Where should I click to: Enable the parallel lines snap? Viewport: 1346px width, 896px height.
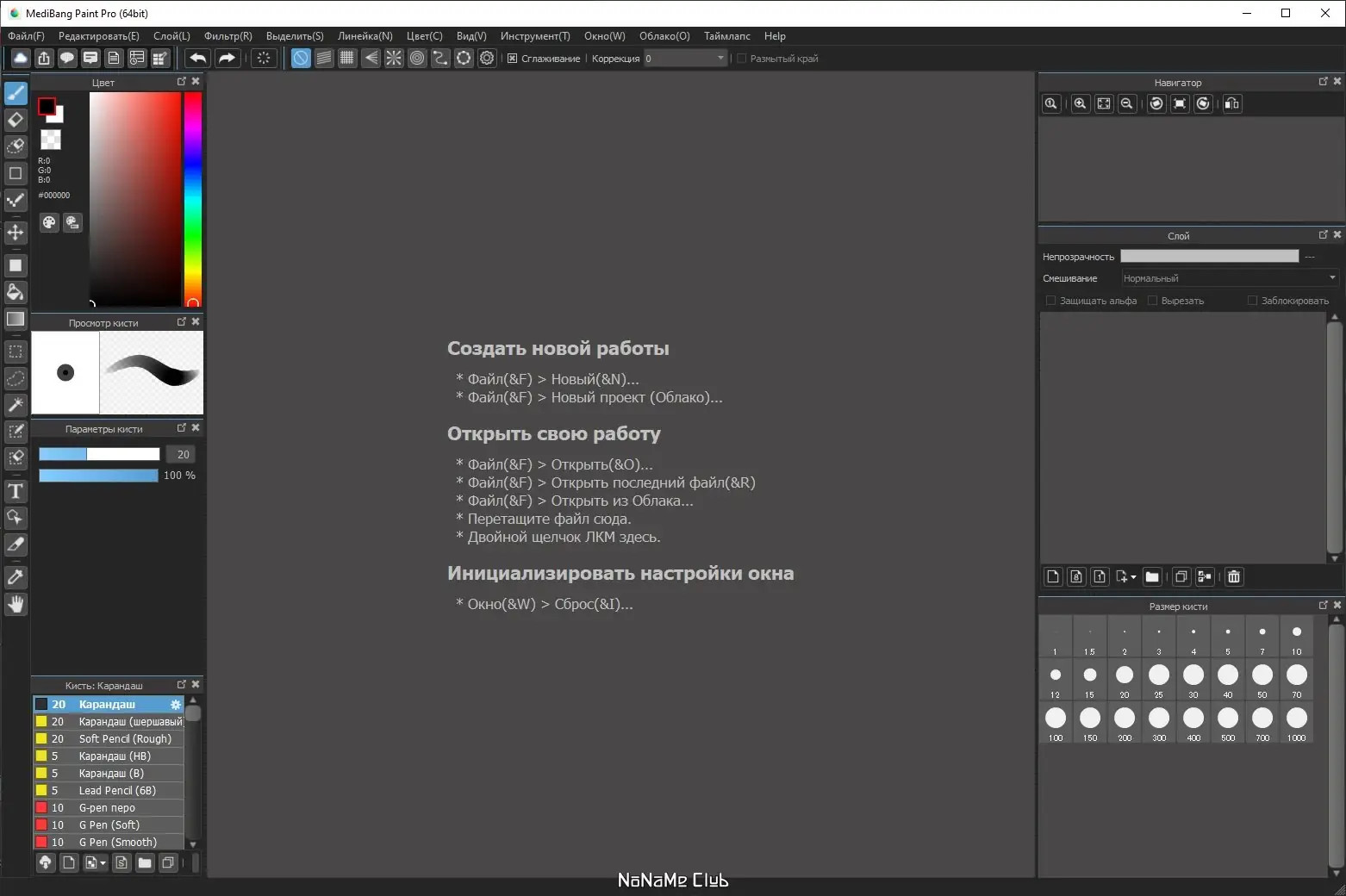[x=324, y=58]
